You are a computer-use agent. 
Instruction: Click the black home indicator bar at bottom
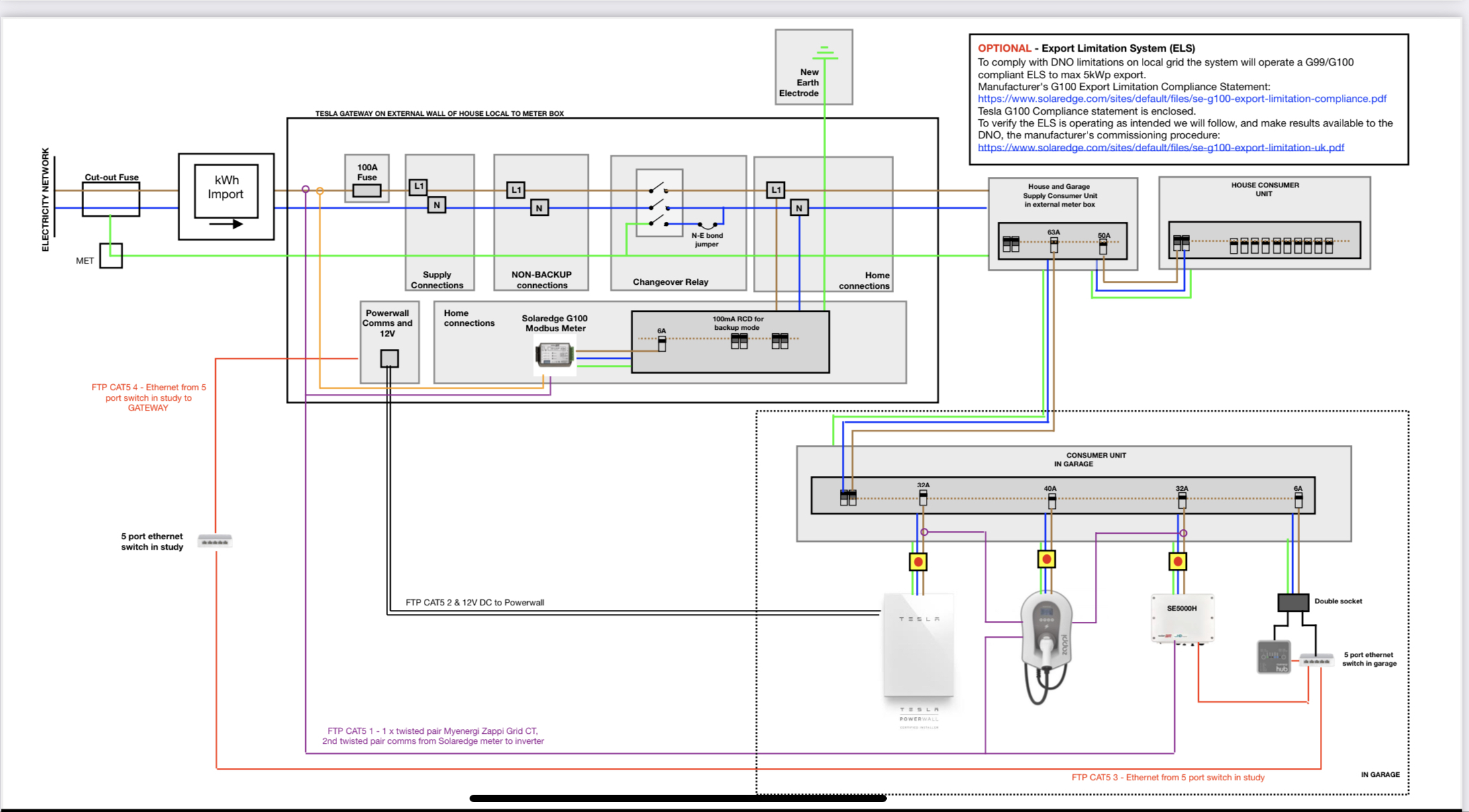tap(678, 798)
